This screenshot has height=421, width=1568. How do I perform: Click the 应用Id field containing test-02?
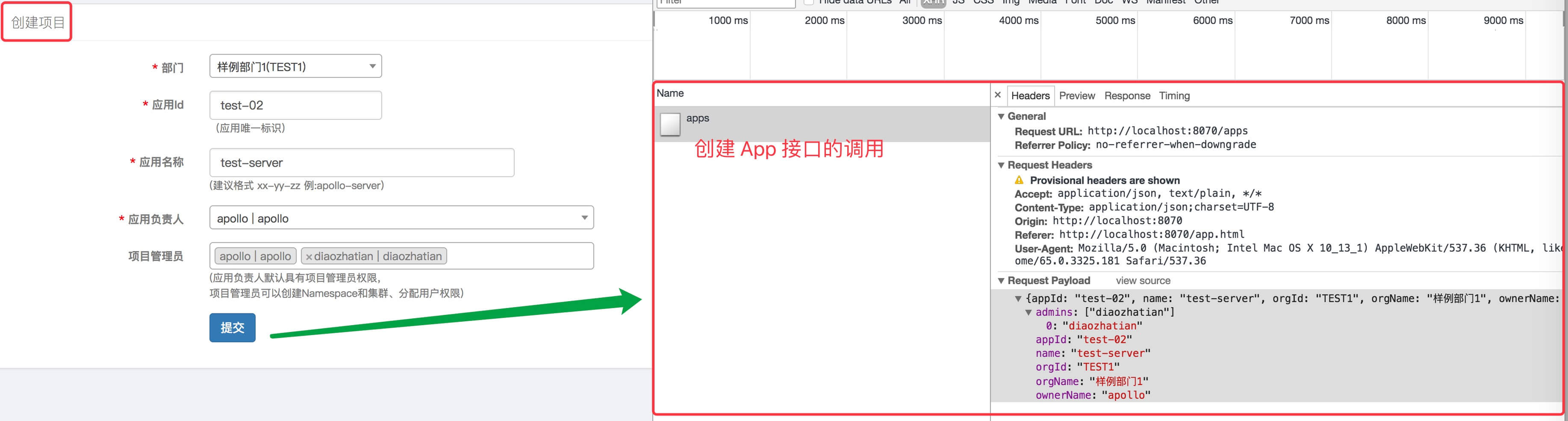click(x=295, y=105)
